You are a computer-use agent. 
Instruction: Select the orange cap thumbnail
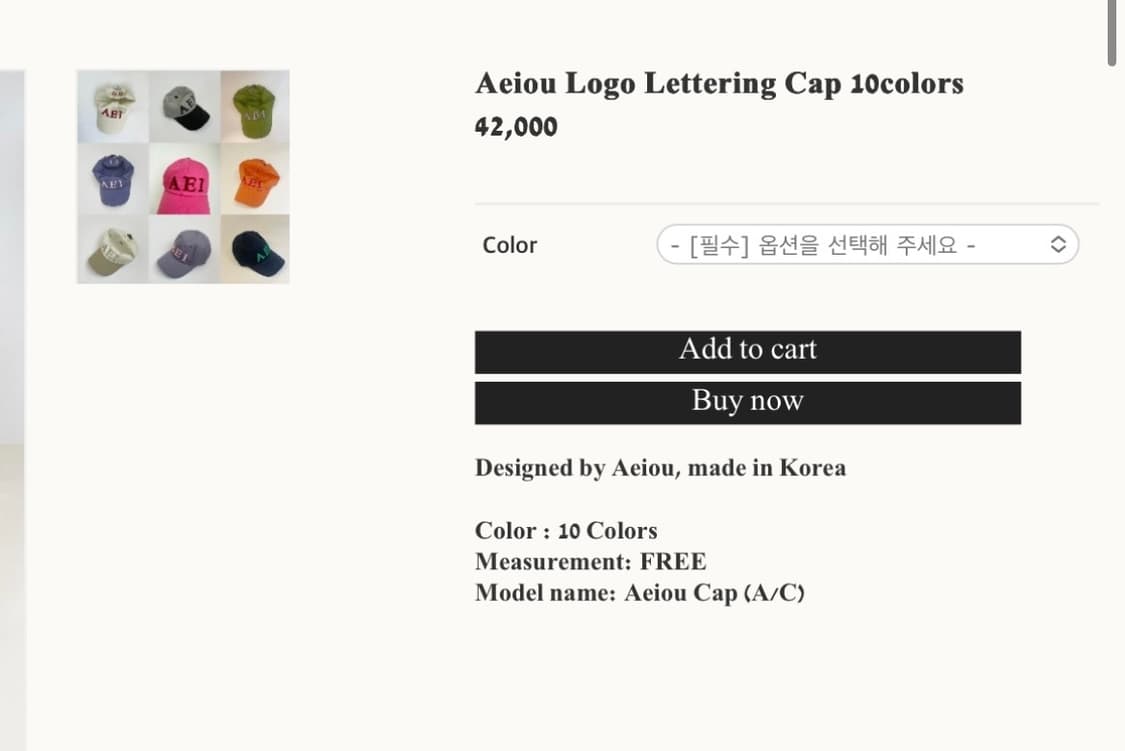point(255,176)
